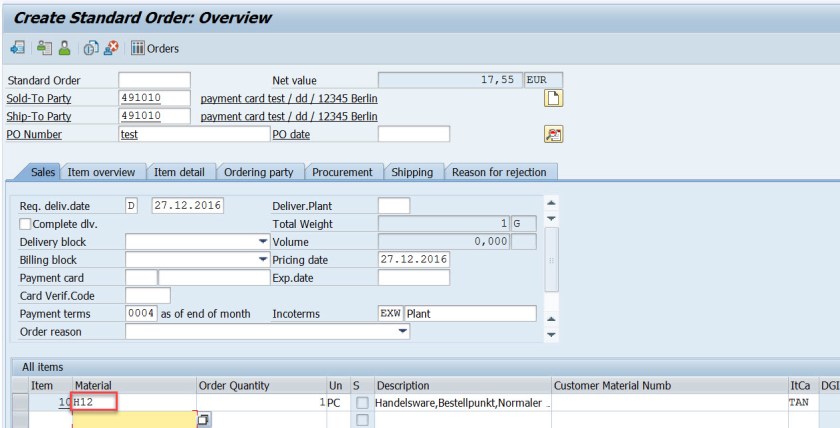Open the Order reason dropdown
Image resolution: width=840 pixels, height=428 pixels.
[x=403, y=332]
